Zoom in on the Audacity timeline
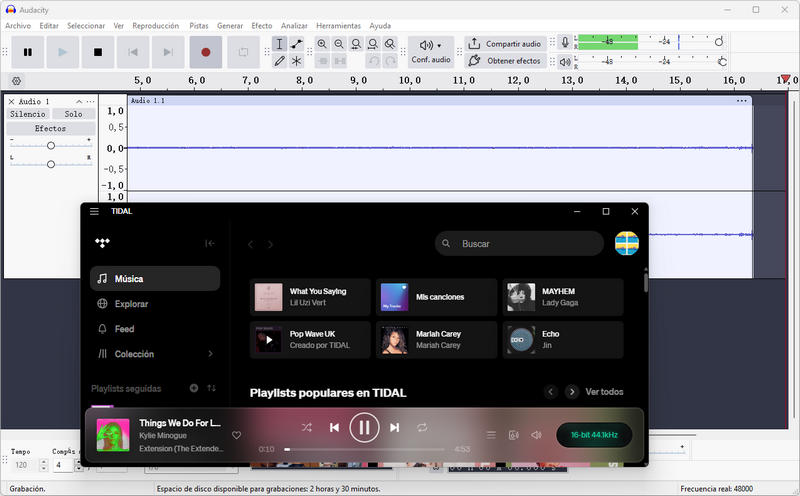This screenshot has height=496, width=800. 322,44
